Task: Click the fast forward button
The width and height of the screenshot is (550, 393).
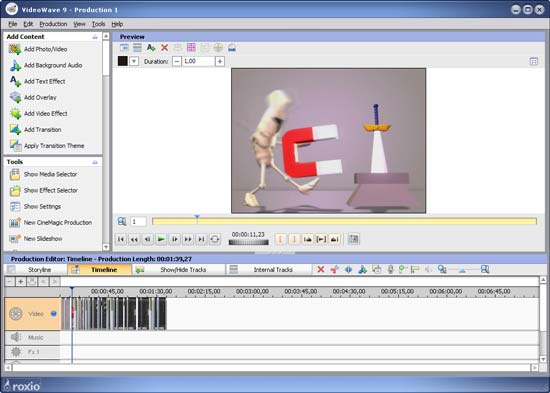Action: [188, 239]
